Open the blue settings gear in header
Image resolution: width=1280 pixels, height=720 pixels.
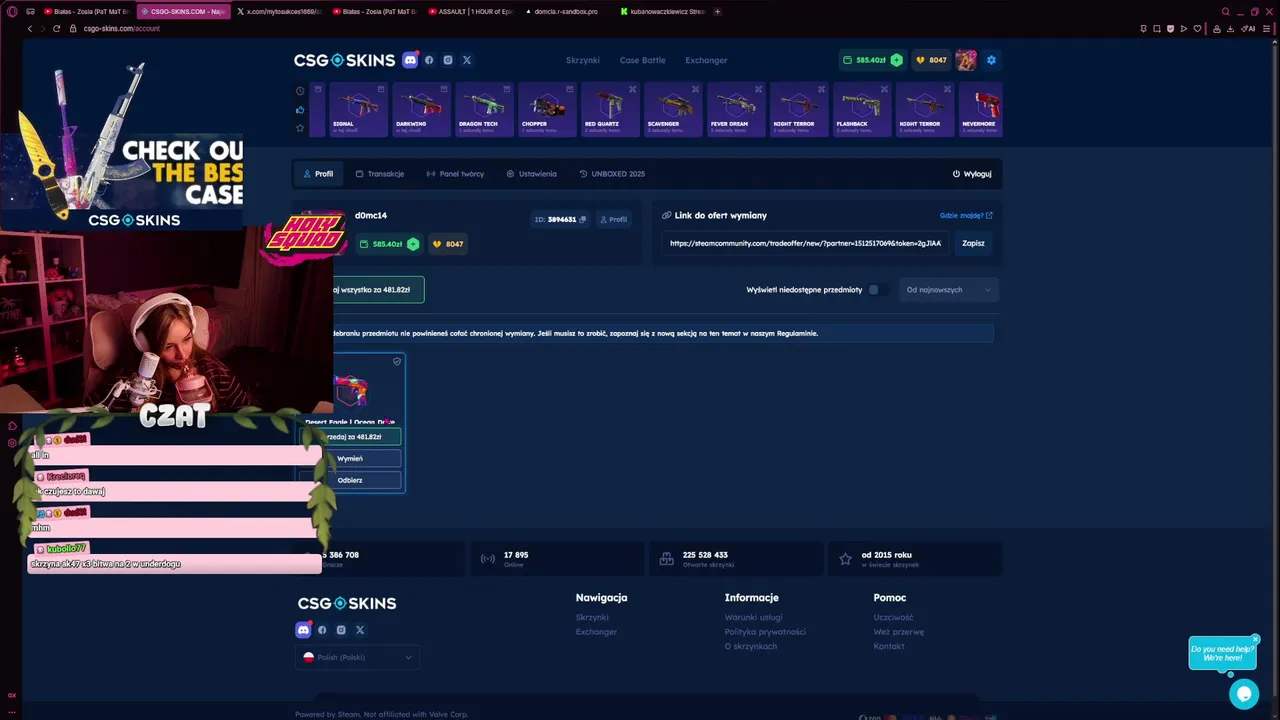tap(991, 60)
